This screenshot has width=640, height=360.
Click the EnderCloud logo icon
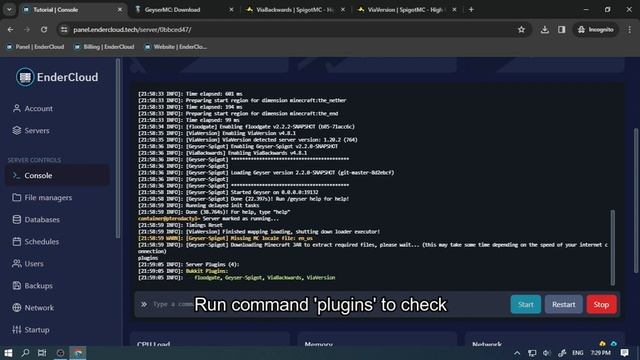(x=25, y=77)
